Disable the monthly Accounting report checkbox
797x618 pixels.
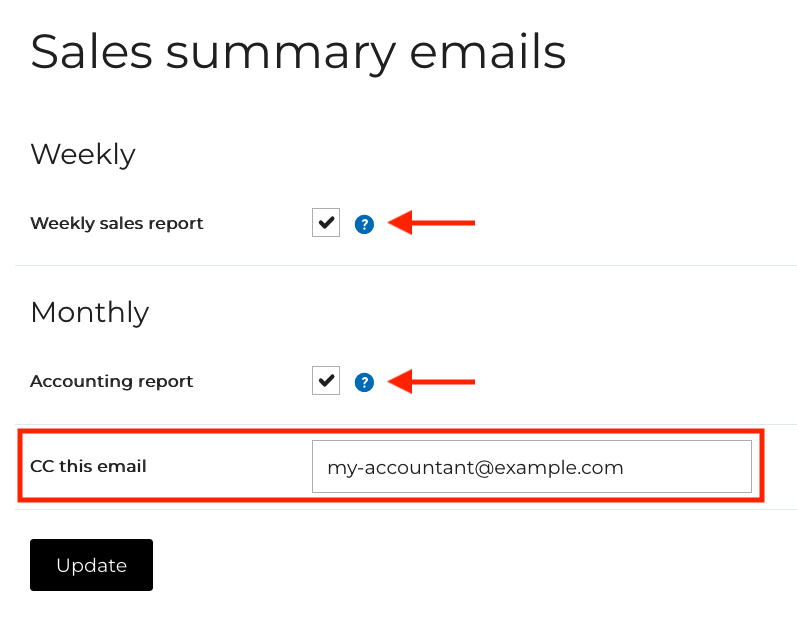[326, 381]
